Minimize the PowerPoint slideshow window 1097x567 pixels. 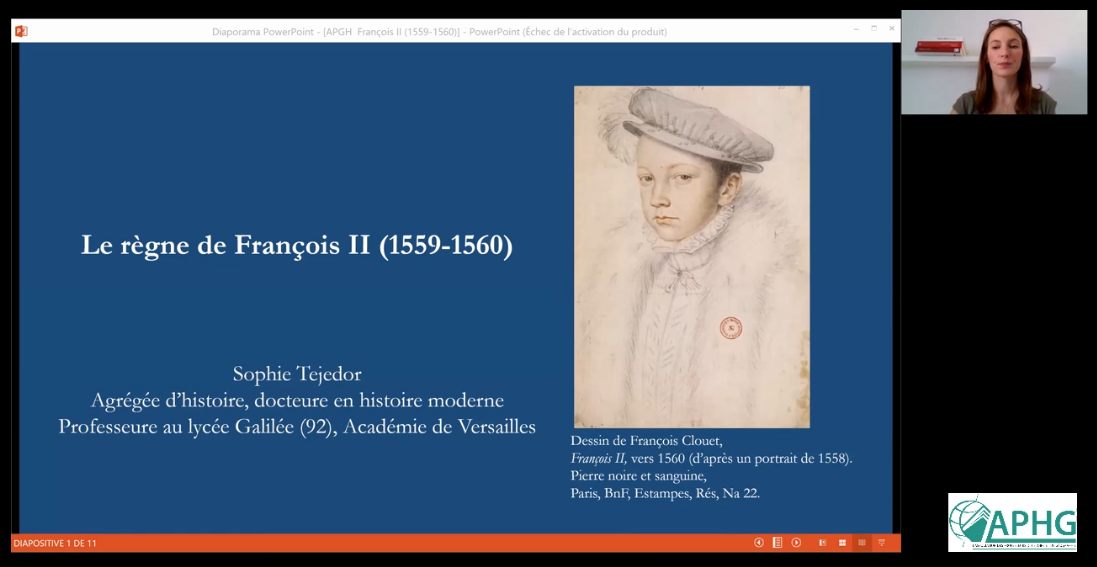pyautogui.click(x=856, y=29)
